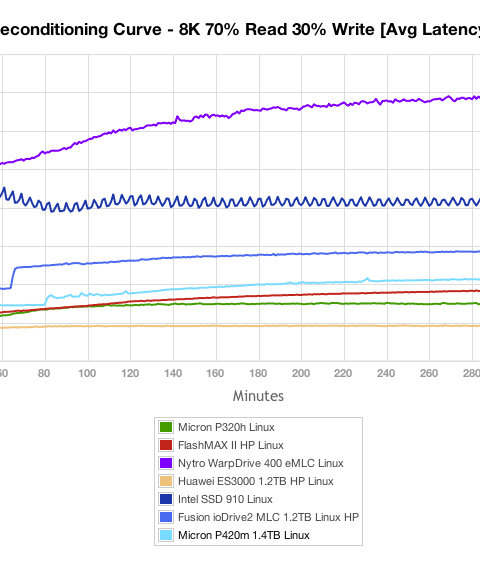The height and width of the screenshot is (569, 480).
Task: Click the dark blue Intel SSD 910 swatch
Action: coord(166,499)
